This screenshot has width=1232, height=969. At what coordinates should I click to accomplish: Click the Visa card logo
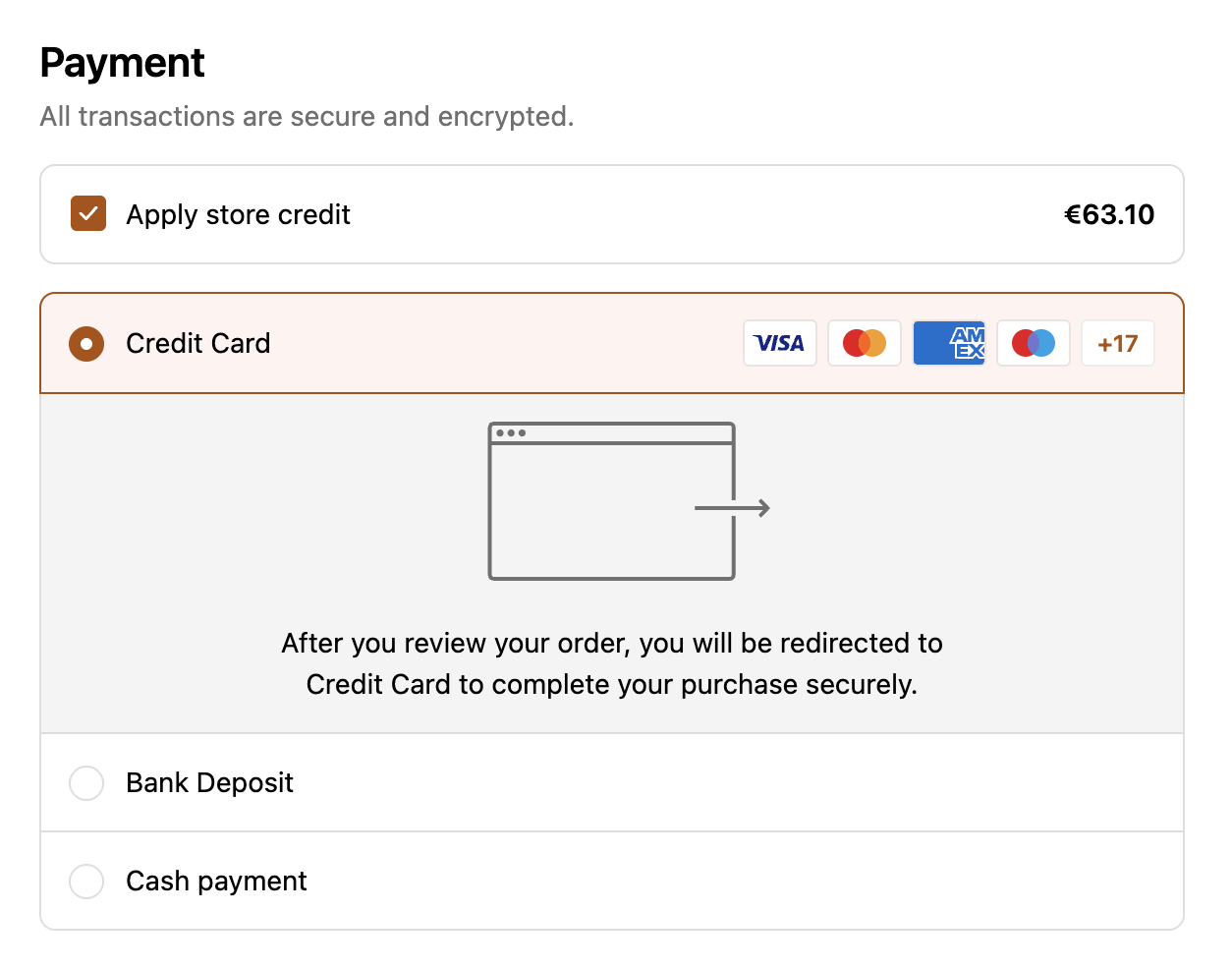780,343
